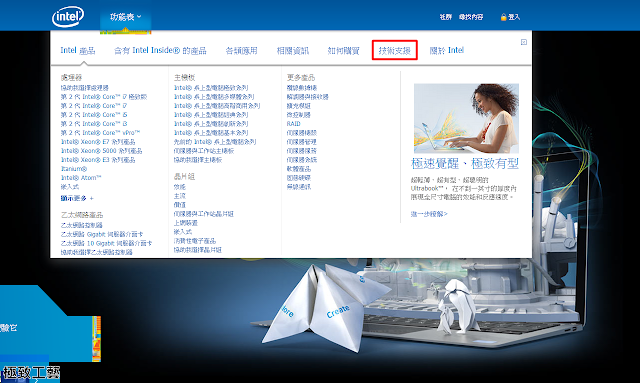Click the 更多產品 column heading
640x383 pixels.
pos(301,77)
